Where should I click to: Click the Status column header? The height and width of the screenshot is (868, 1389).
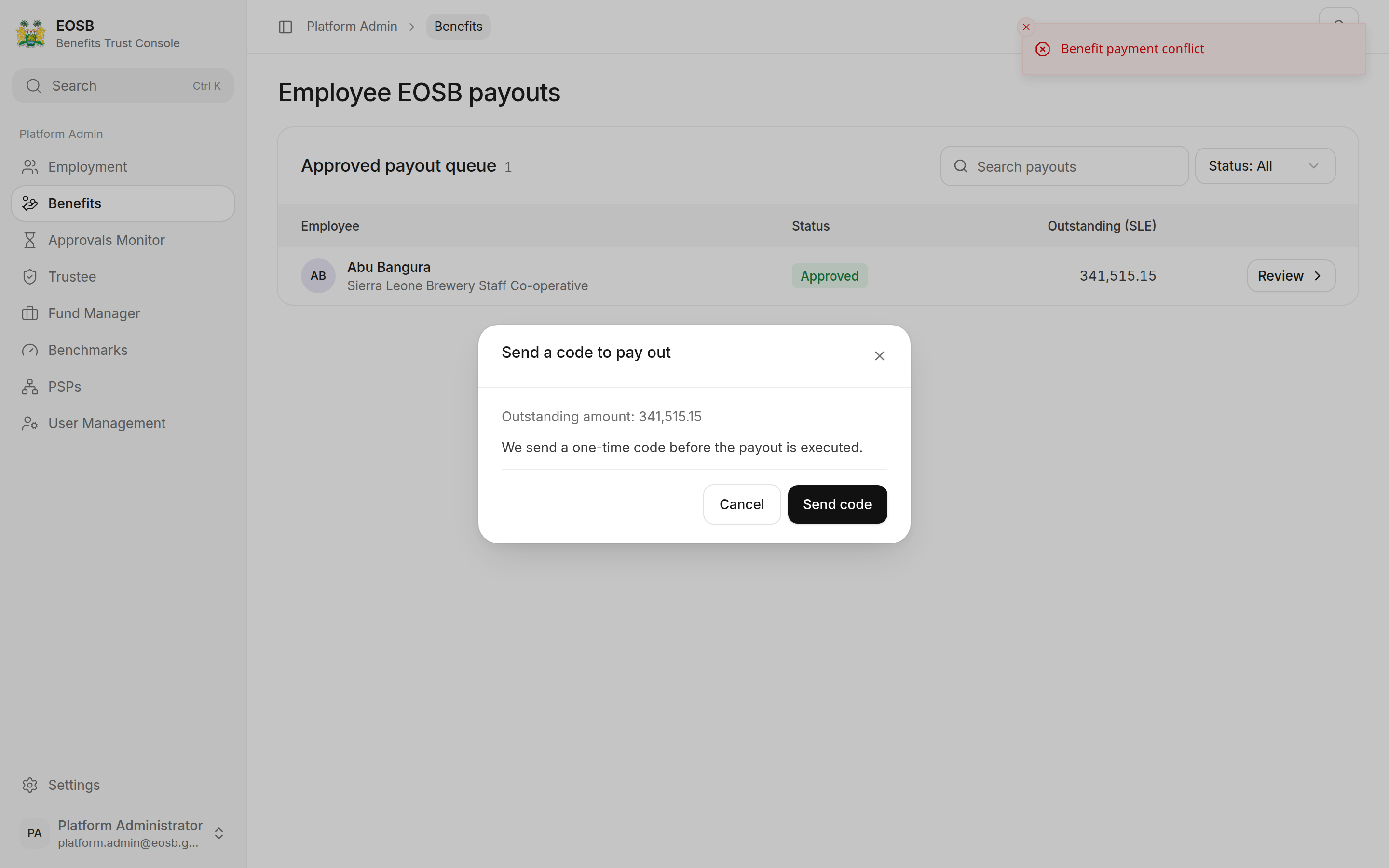click(x=810, y=226)
